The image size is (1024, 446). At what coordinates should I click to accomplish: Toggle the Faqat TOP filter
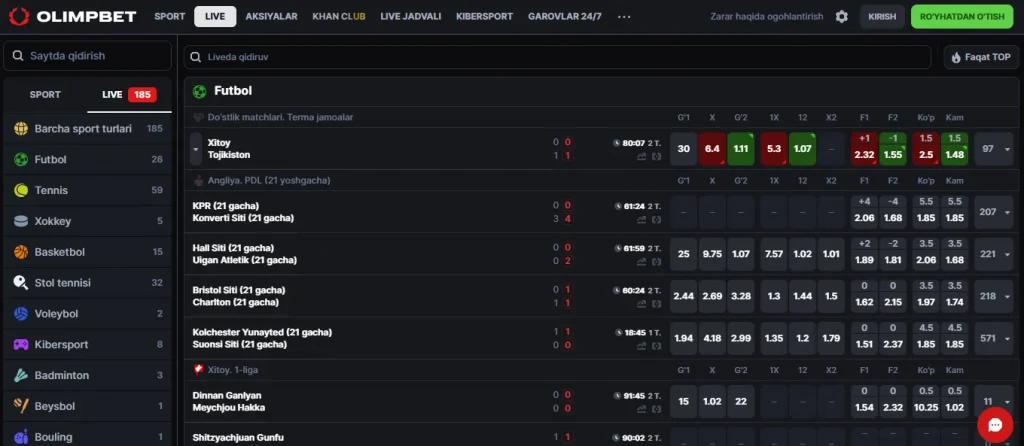pyautogui.click(x=982, y=57)
